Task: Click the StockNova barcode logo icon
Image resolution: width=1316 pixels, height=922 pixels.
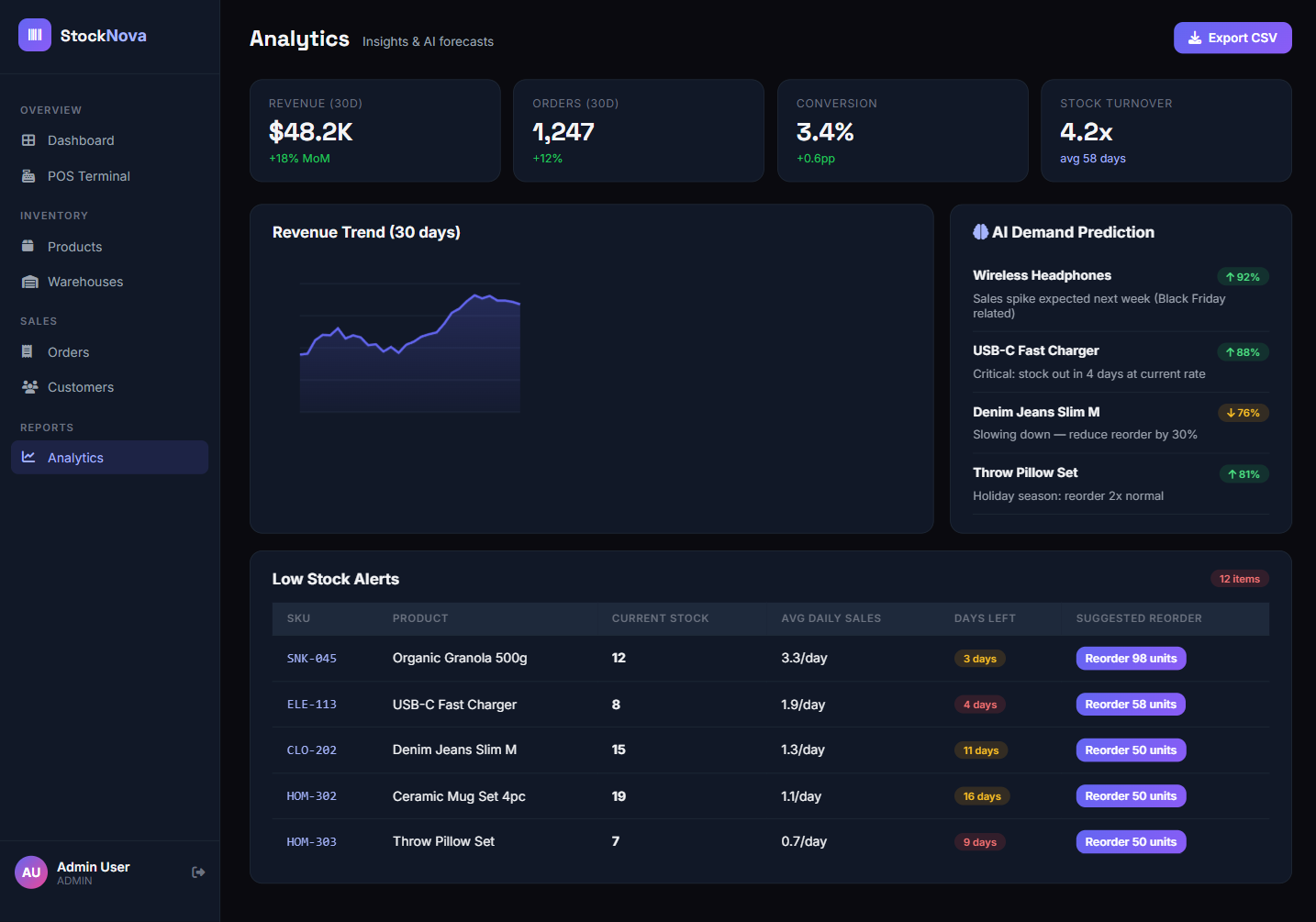Action: pos(35,35)
